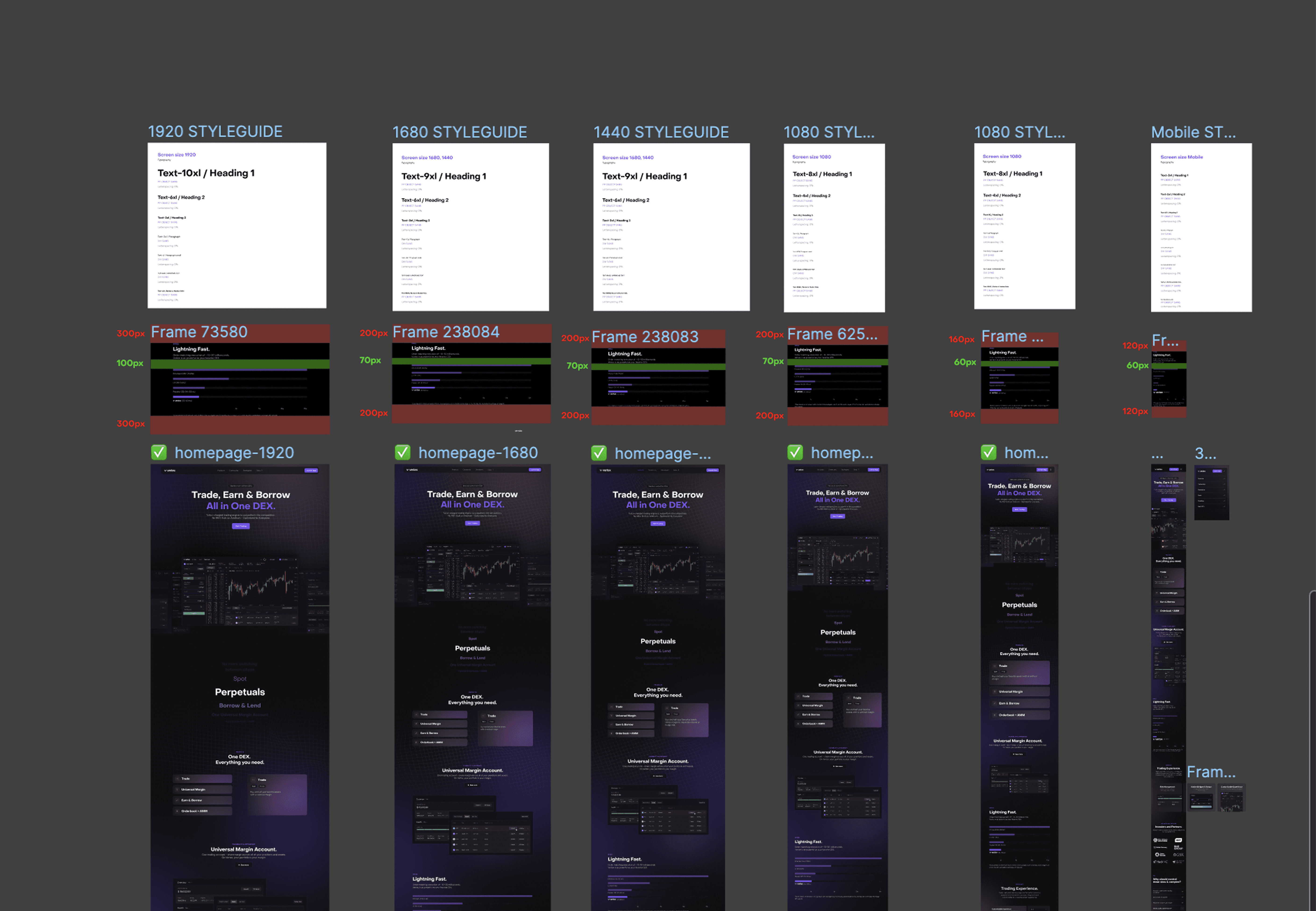The width and height of the screenshot is (1316, 911).
Task: Click the Fram... label near bottom right
Action: [1210, 772]
